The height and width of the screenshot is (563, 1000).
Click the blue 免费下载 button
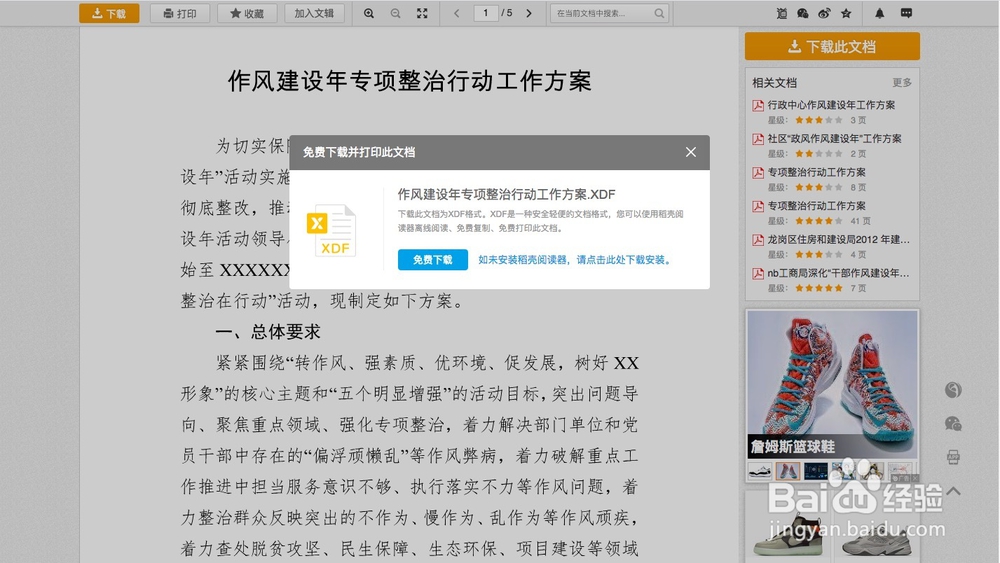pos(432,260)
